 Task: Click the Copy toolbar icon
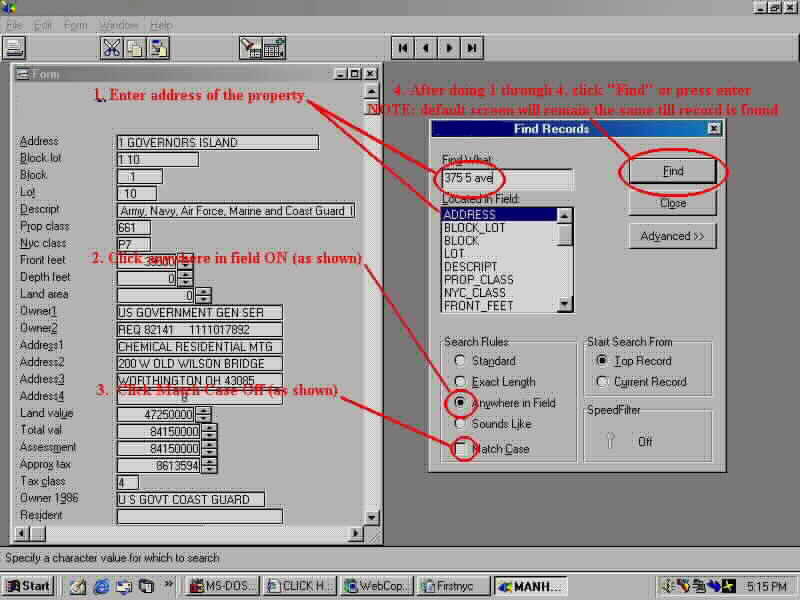pyautogui.click(x=135, y=47)
